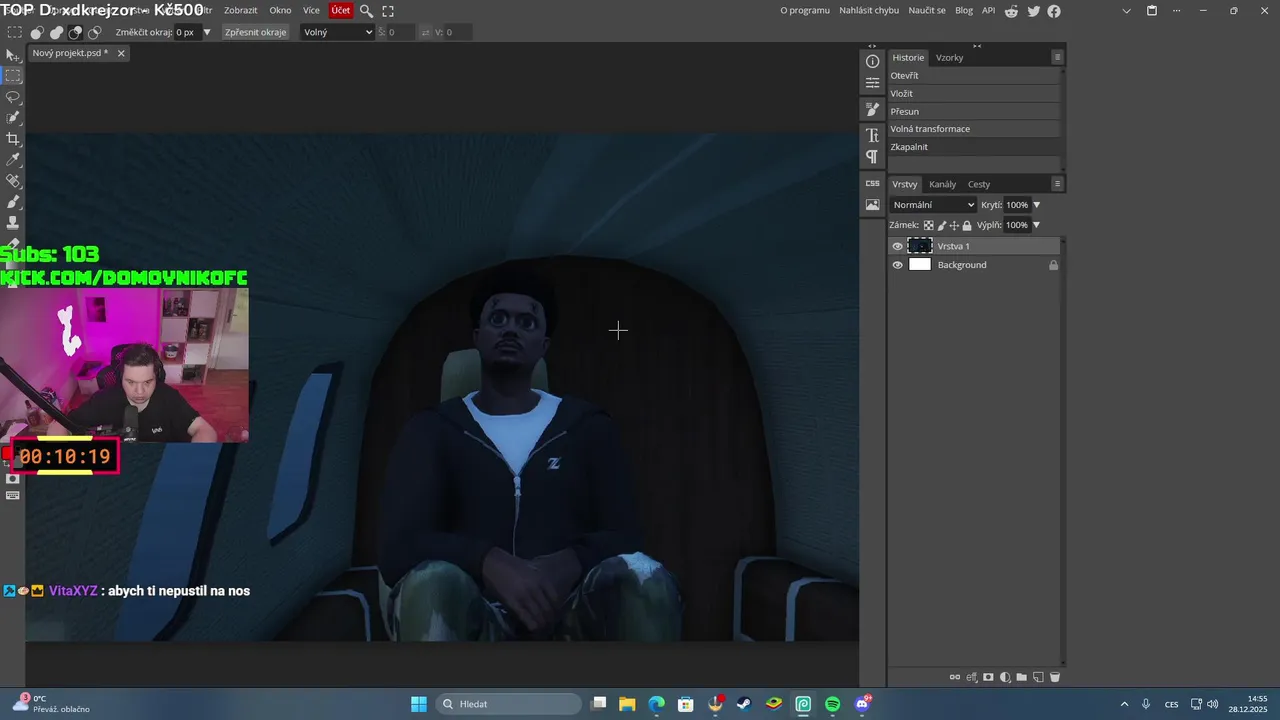Open the Layers panel options menu

(x=1057, y=184)
